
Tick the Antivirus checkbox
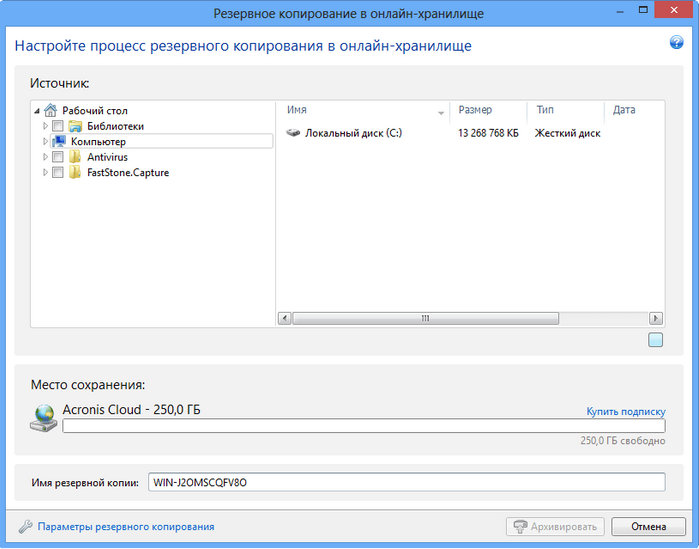point(58,157)
